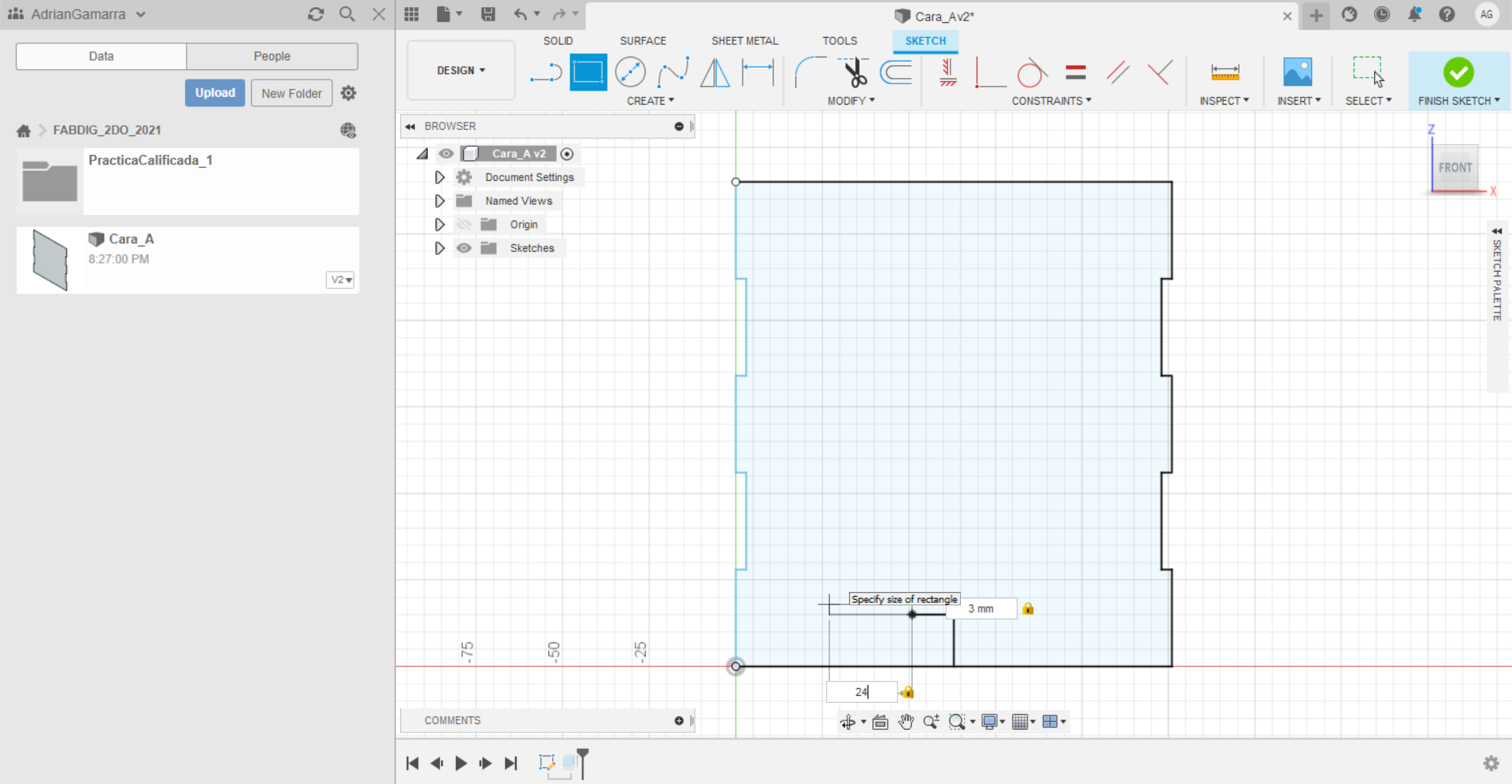The height and width of the screenshot is (784, 1512).
Task: Refresh the data panel
Action: point(316,14)
